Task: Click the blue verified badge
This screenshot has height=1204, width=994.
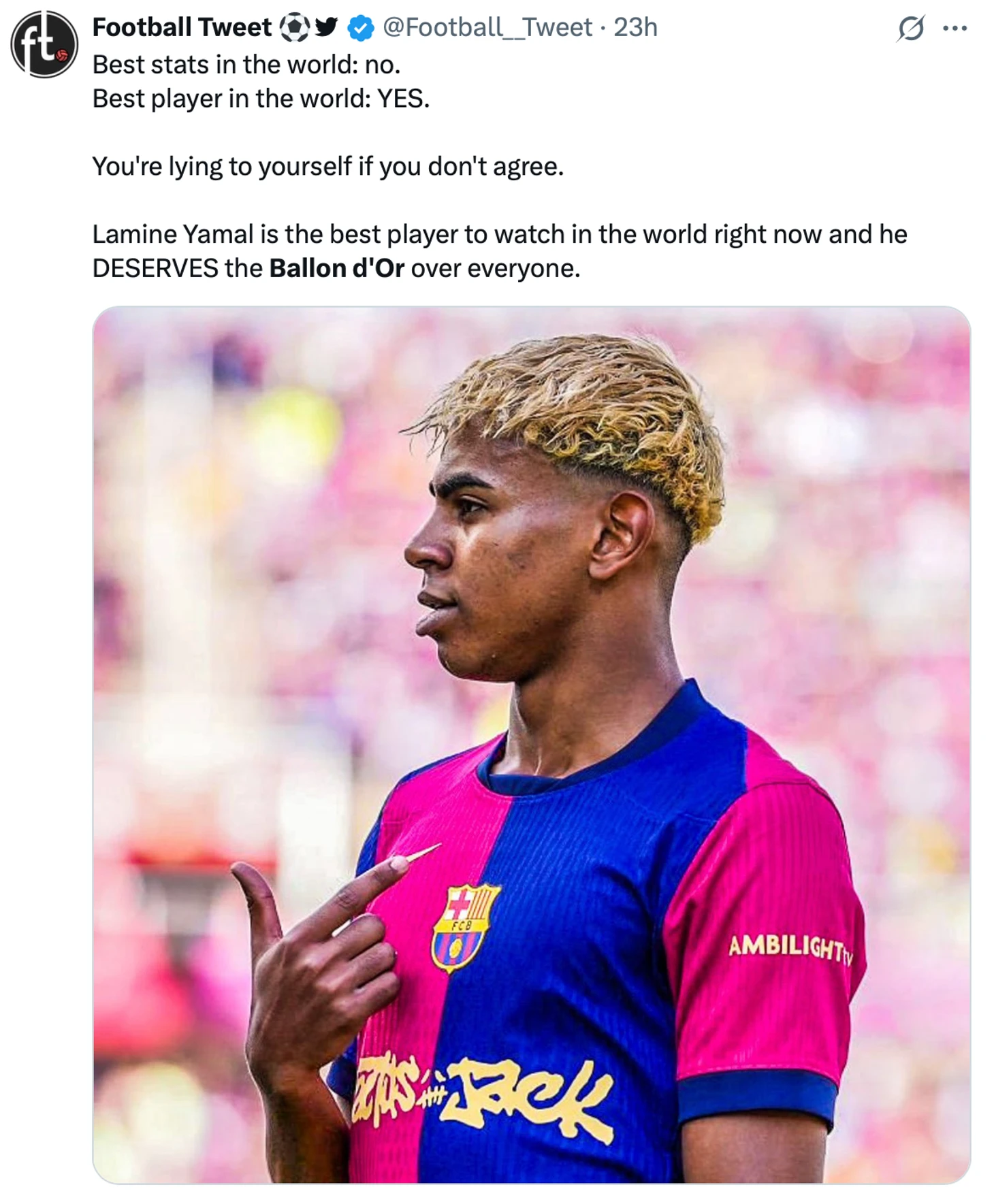Action: pos(361,28)
